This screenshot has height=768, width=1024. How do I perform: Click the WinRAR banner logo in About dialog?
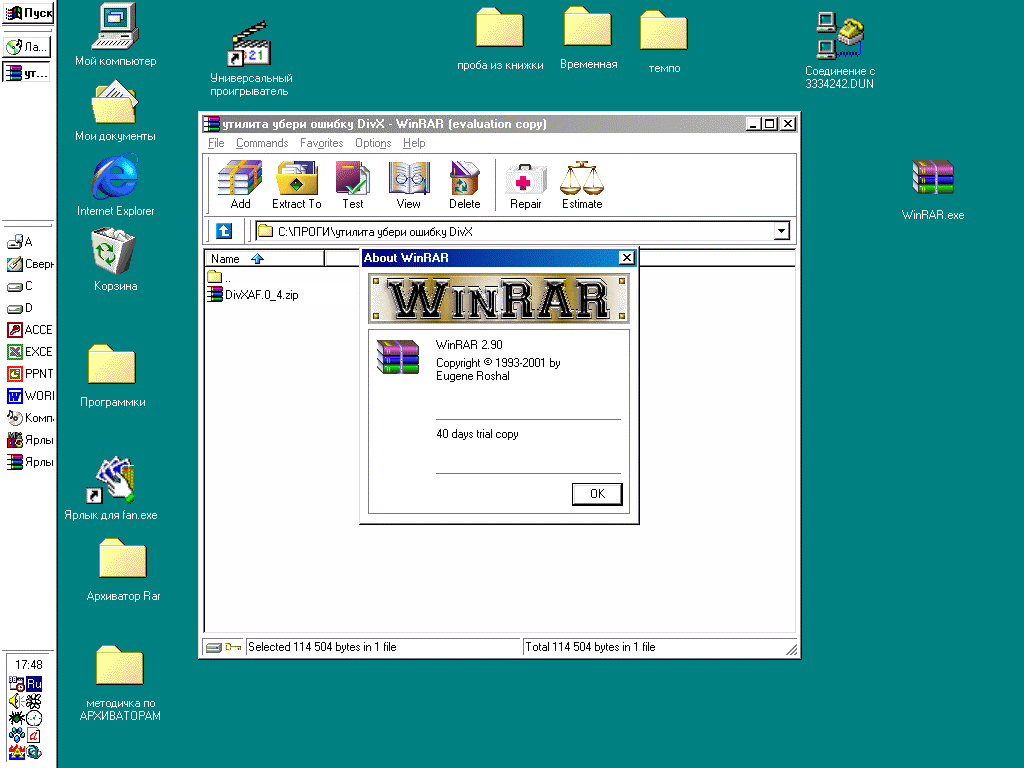[x=499, y=298]
